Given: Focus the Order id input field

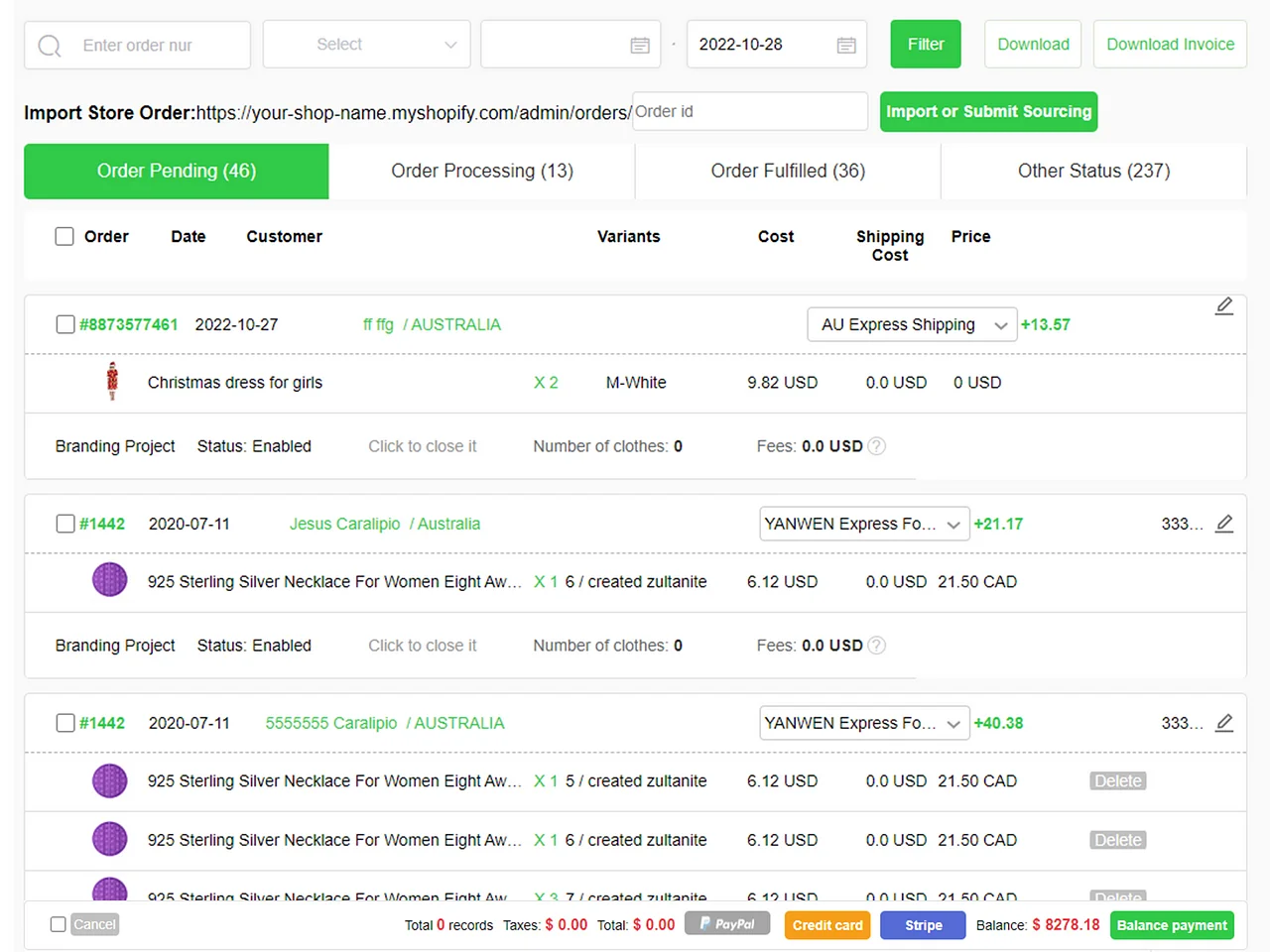Looking at the screenshot, I should 749,111.
